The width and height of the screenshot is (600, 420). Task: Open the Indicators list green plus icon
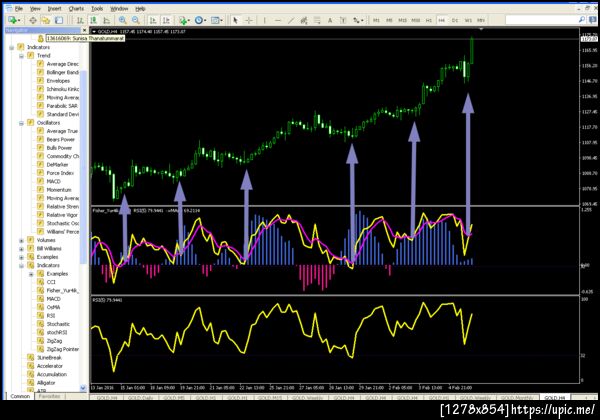pos(183,20)
